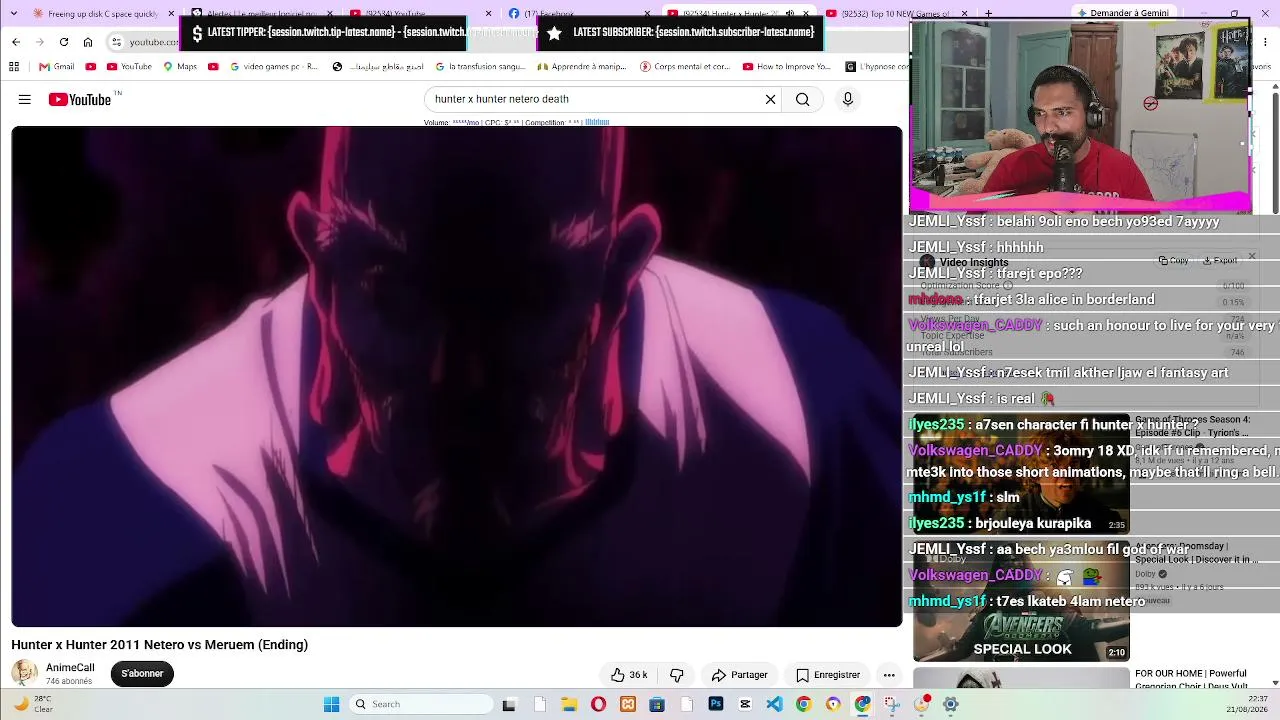The width and height of the screenshot is (1280, 720).
Task: Open the browser home page
Action: coord(88,42)
